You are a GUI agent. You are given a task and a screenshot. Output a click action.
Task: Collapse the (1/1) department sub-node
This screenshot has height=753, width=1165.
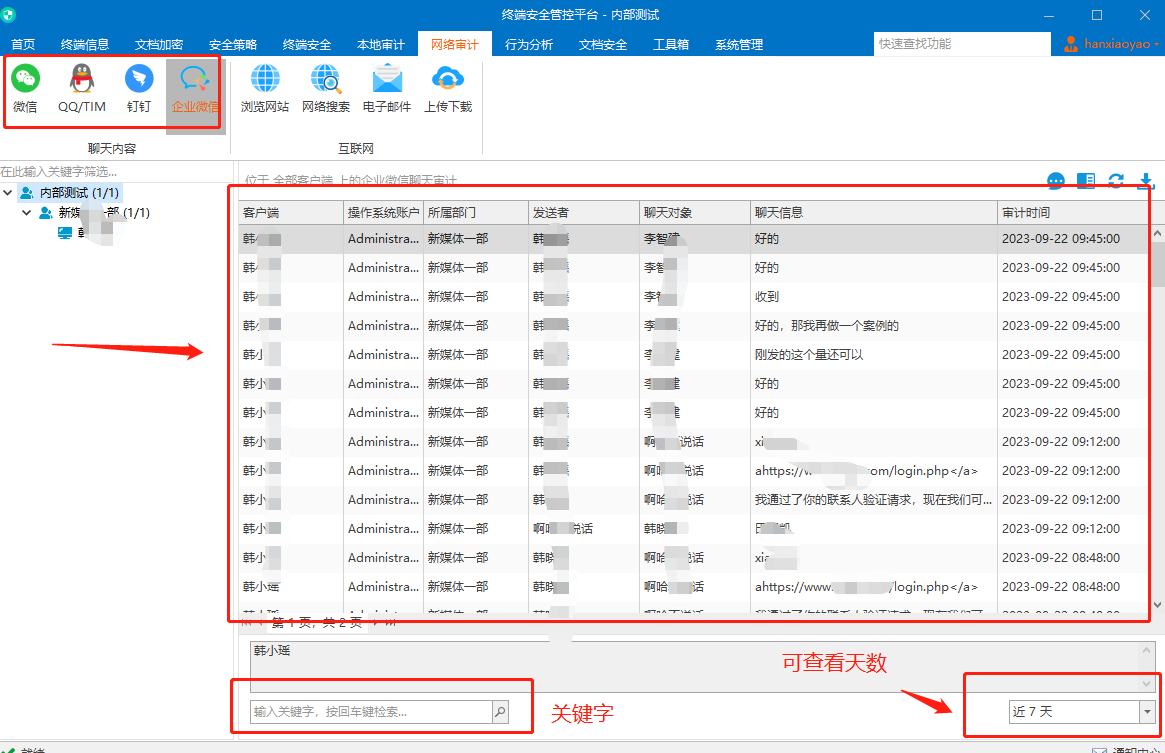[x=27, y=213]
